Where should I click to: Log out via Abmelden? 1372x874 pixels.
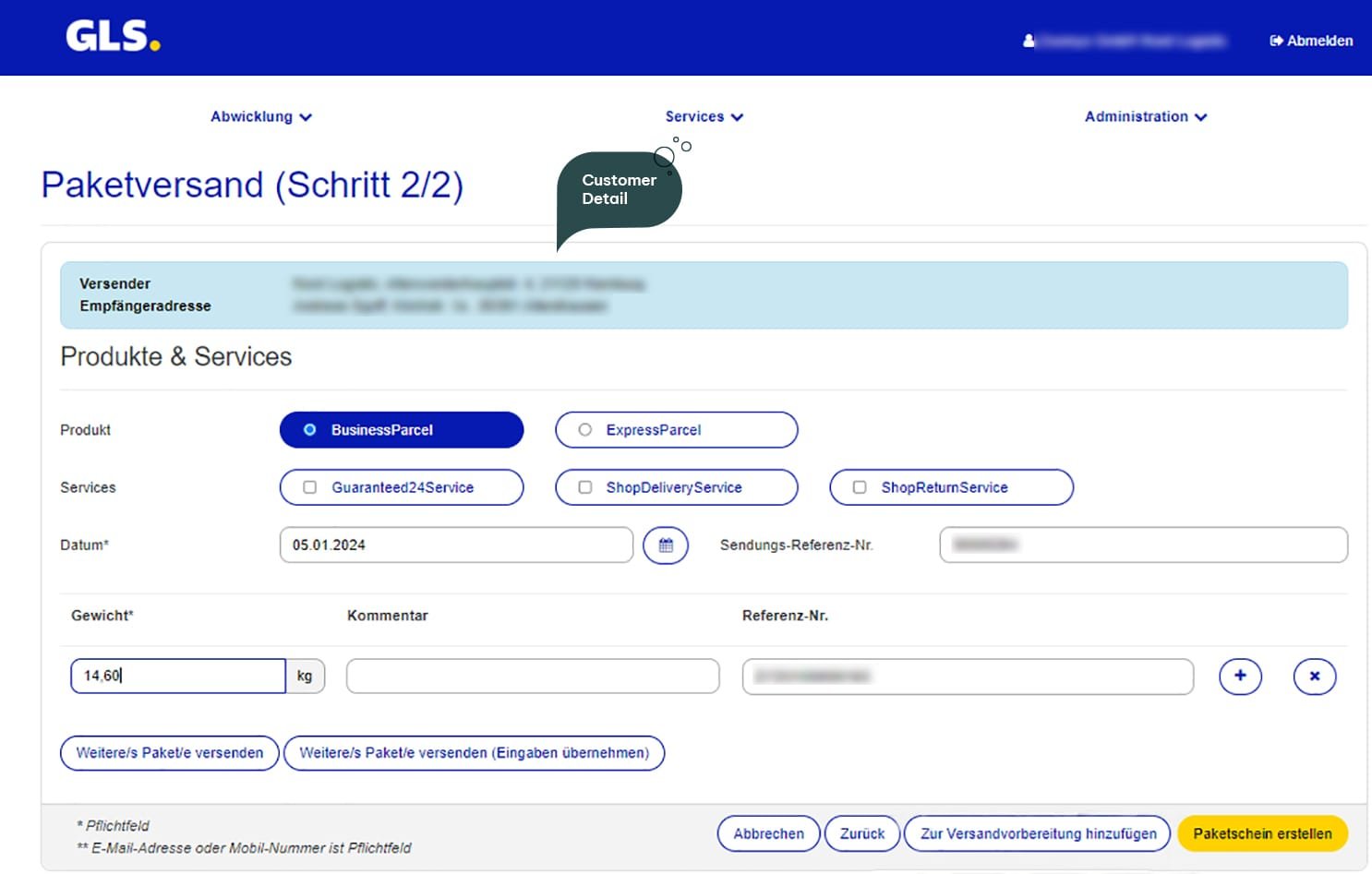[1311, 41]
